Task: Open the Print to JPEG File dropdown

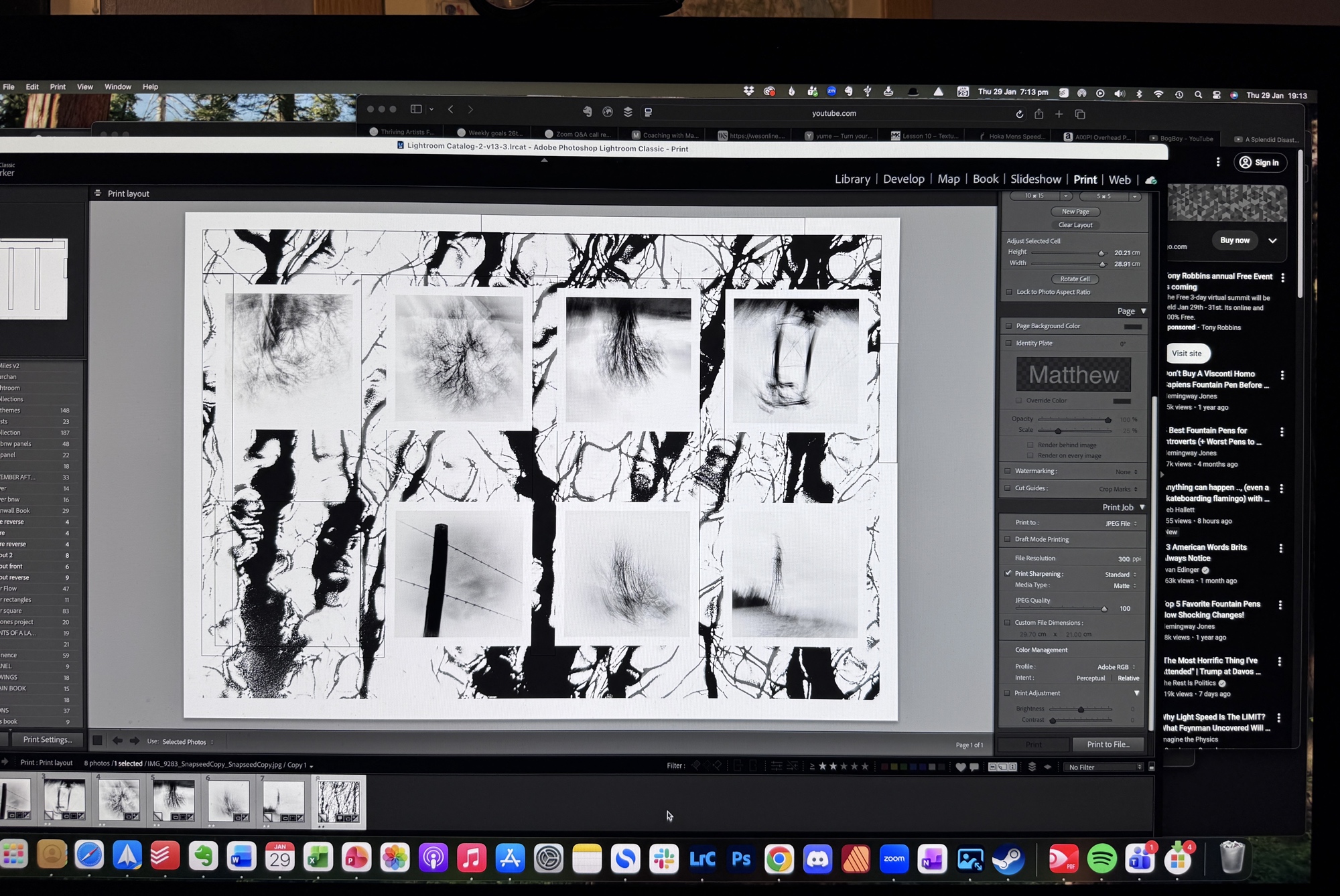Action: [1120, 524]
